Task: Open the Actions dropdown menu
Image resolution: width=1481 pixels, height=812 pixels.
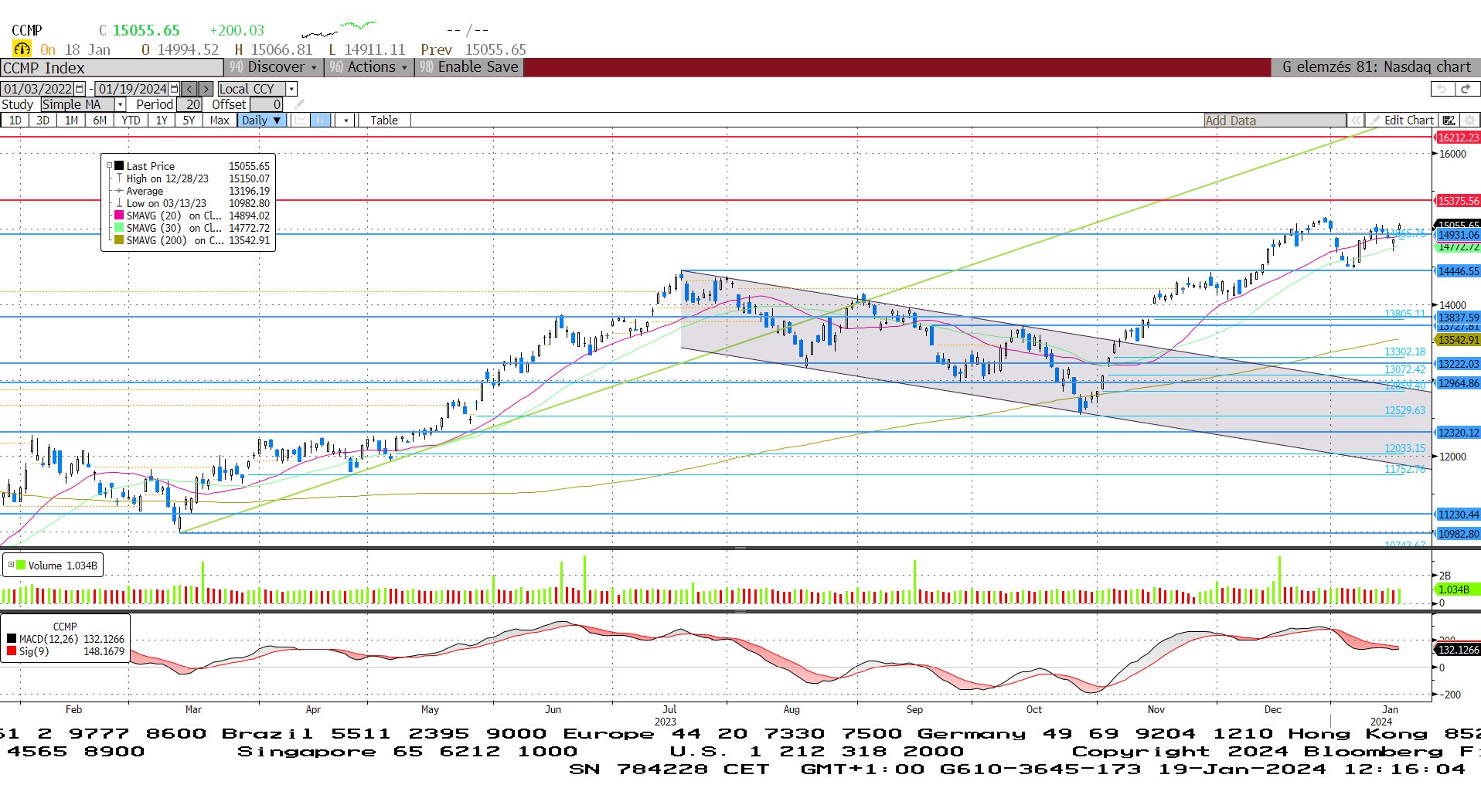Action: pos(369,67)
